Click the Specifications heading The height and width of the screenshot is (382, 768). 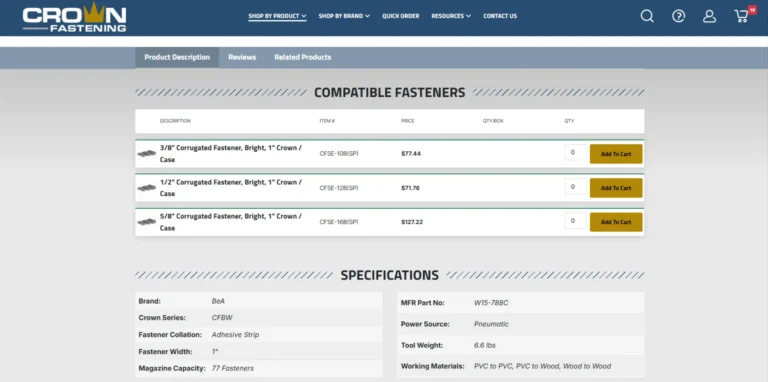389,275
